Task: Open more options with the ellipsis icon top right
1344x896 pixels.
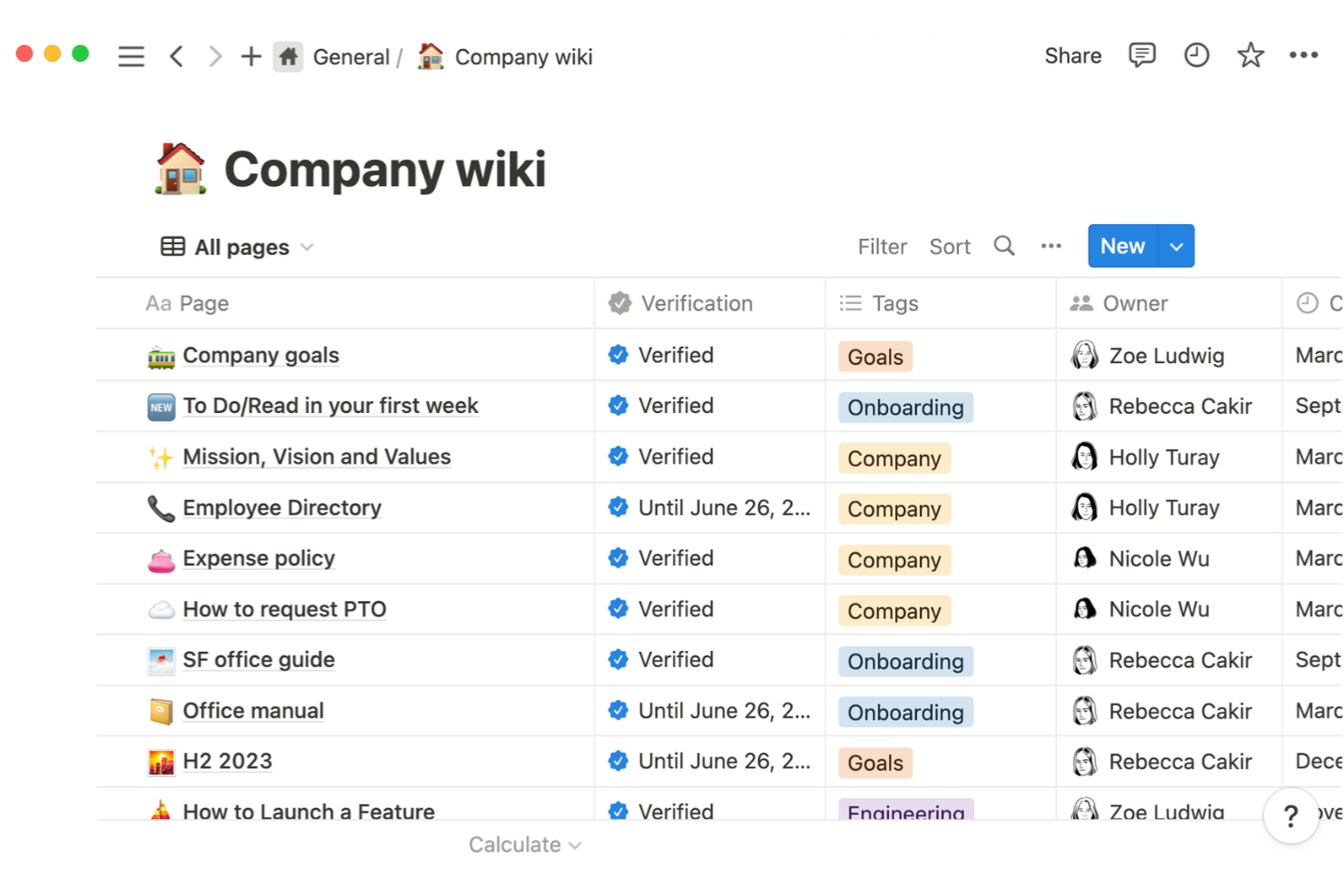Action: pyautogui.click(x=1304, y=55)
